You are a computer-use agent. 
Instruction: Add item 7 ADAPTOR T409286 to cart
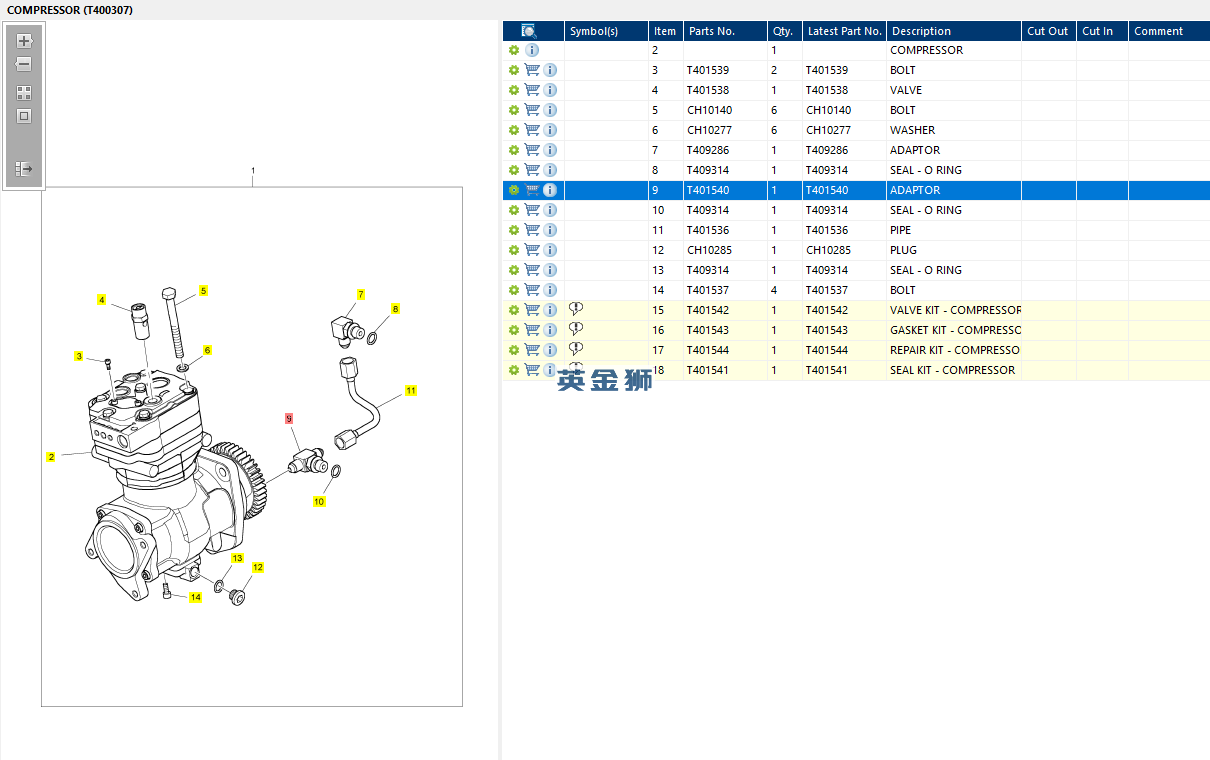pos(532,150)
